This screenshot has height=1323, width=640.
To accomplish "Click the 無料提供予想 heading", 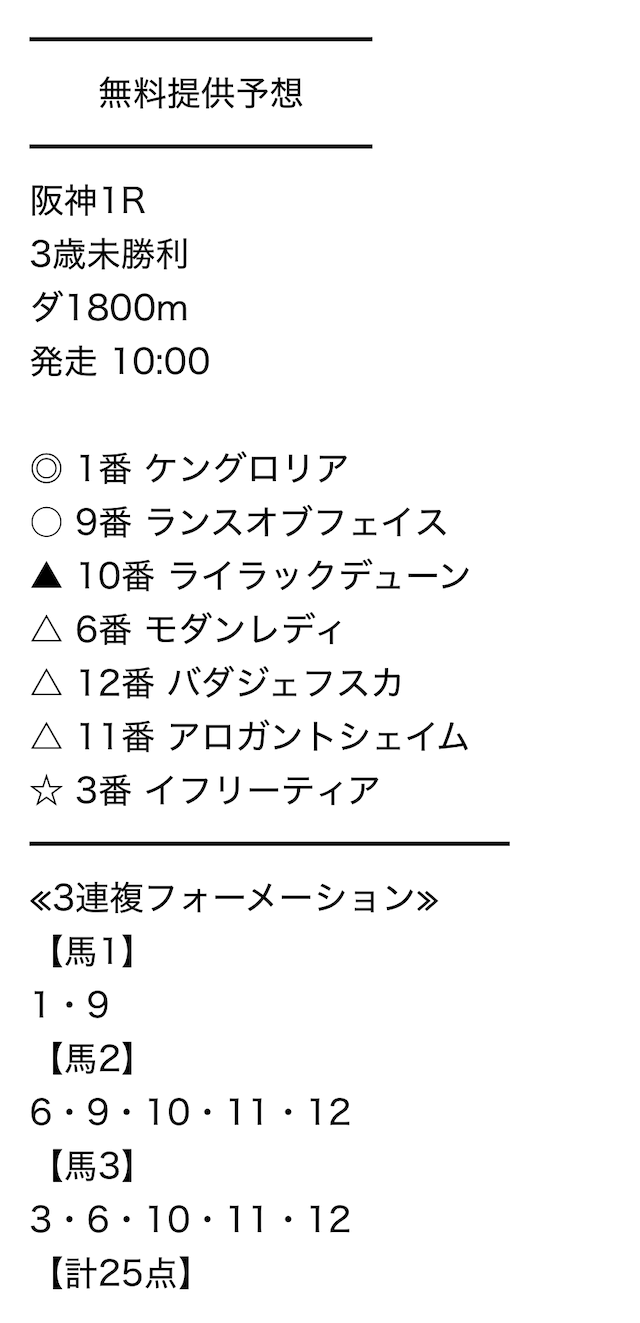I will click(x=201, y=93).
